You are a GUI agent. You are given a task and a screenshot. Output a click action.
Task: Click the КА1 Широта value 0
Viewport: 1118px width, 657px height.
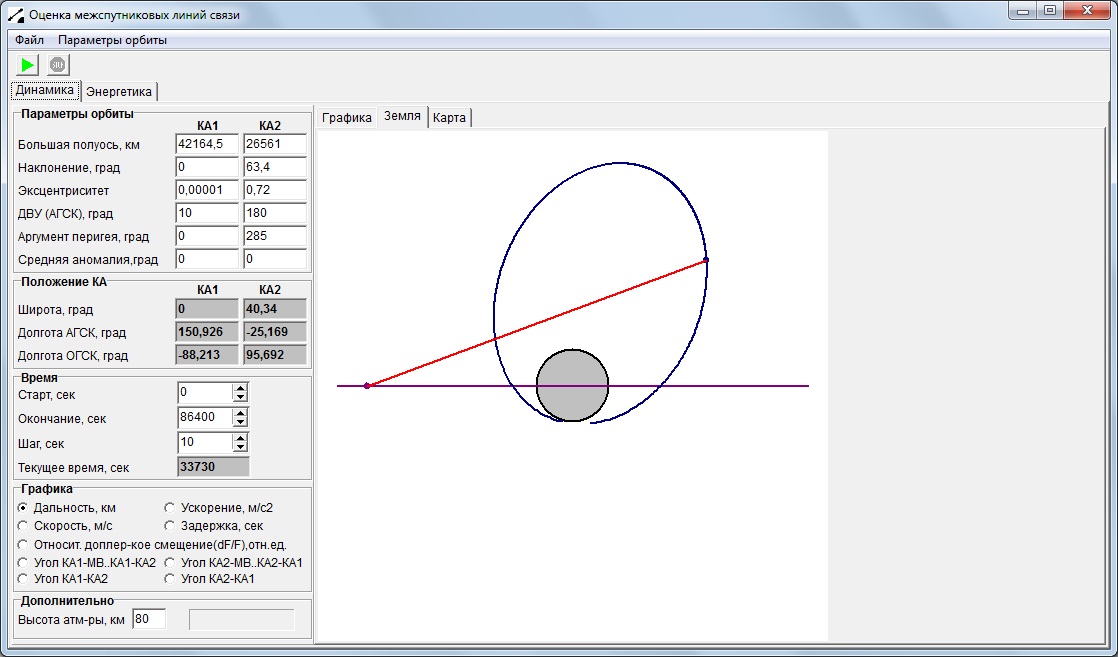coord(207,309)
